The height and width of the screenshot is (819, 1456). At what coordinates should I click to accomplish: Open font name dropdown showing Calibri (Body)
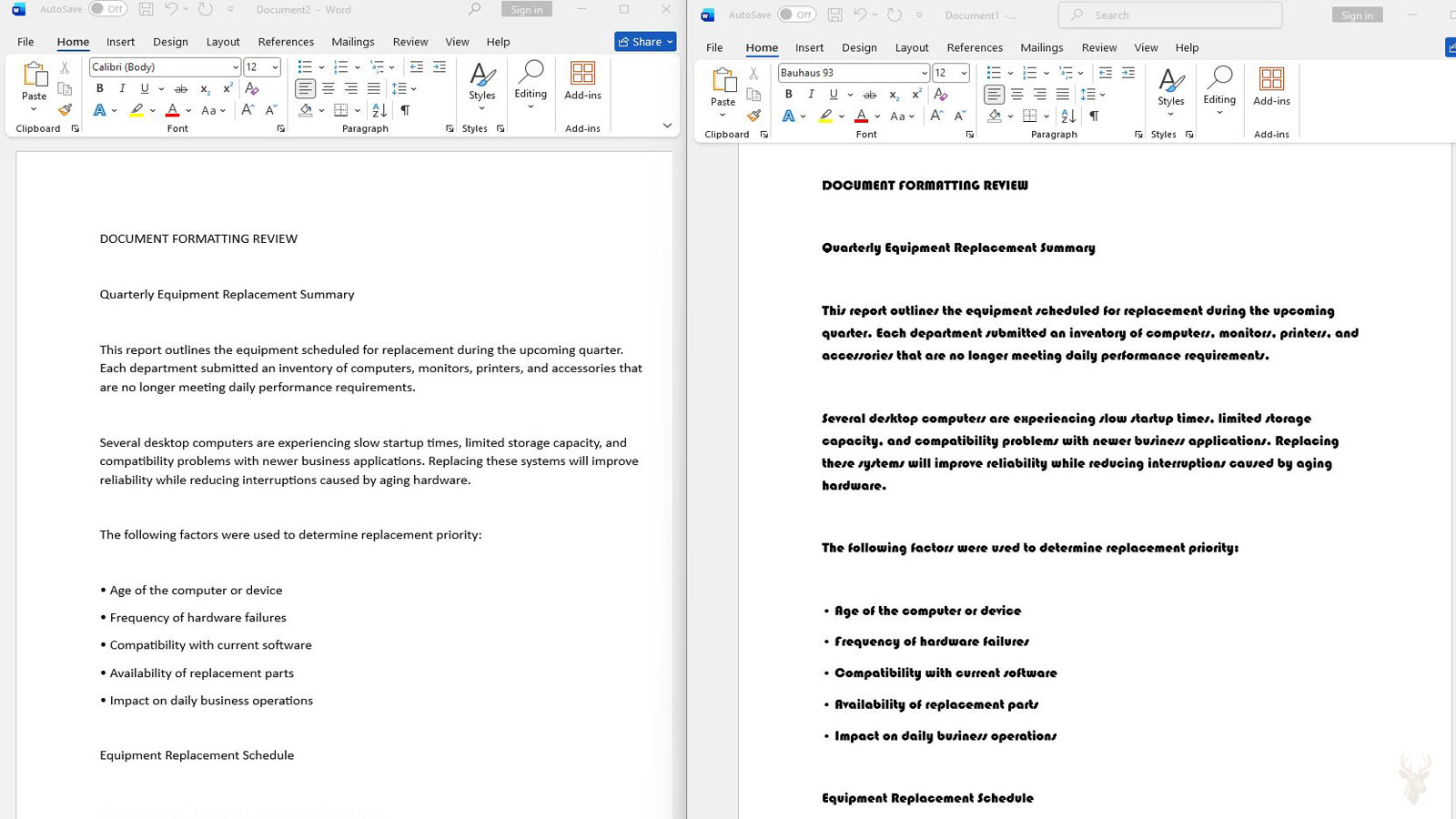[236, 67]
